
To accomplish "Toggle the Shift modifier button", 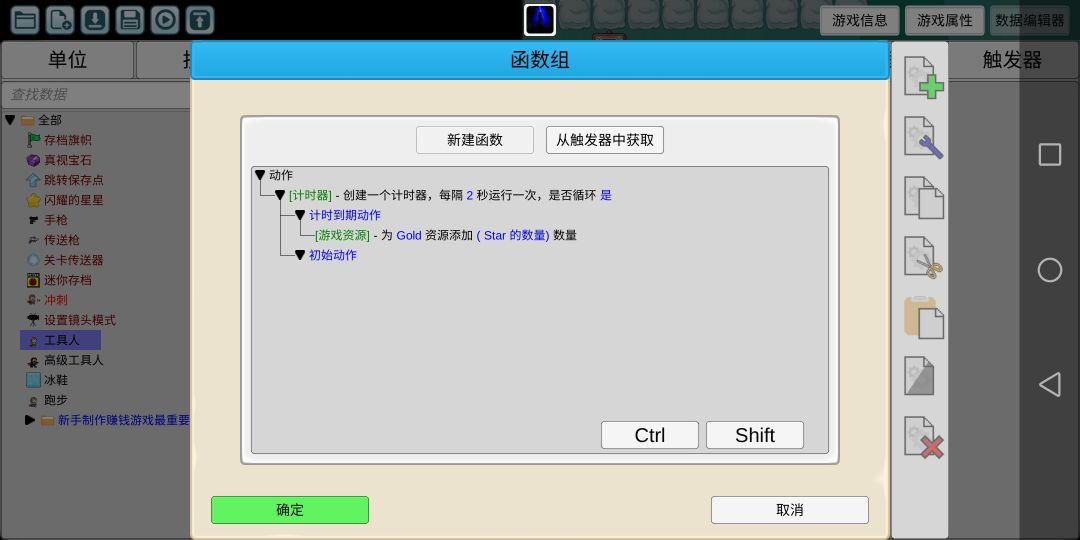I will [x=755, y=435].
